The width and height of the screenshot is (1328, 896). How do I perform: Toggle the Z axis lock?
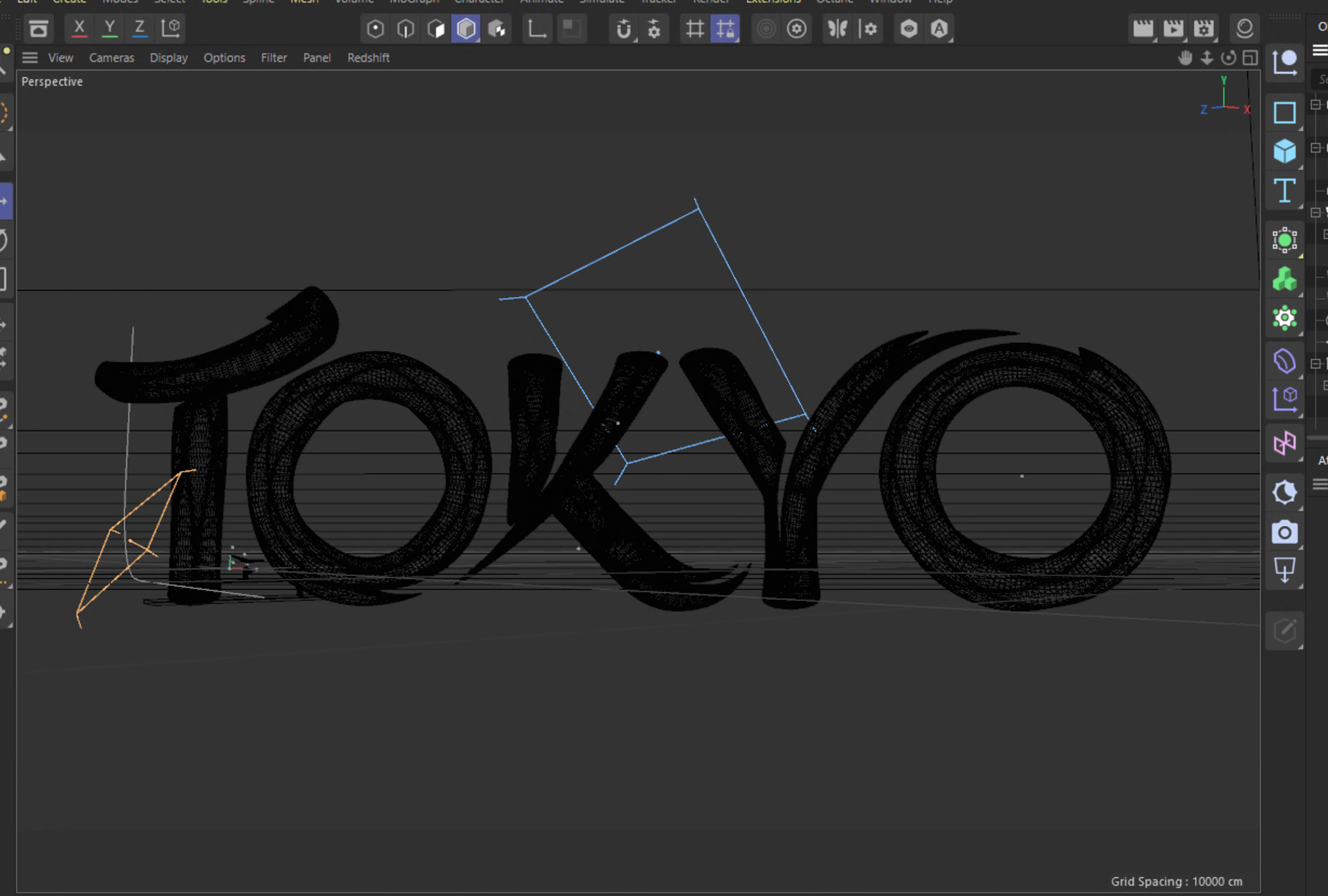coord(140,28)
